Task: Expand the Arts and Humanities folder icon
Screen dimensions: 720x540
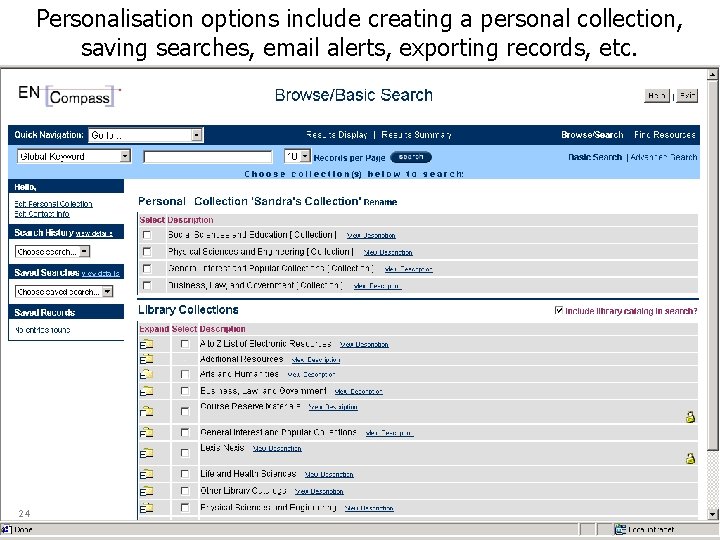Action: [146, 374]
